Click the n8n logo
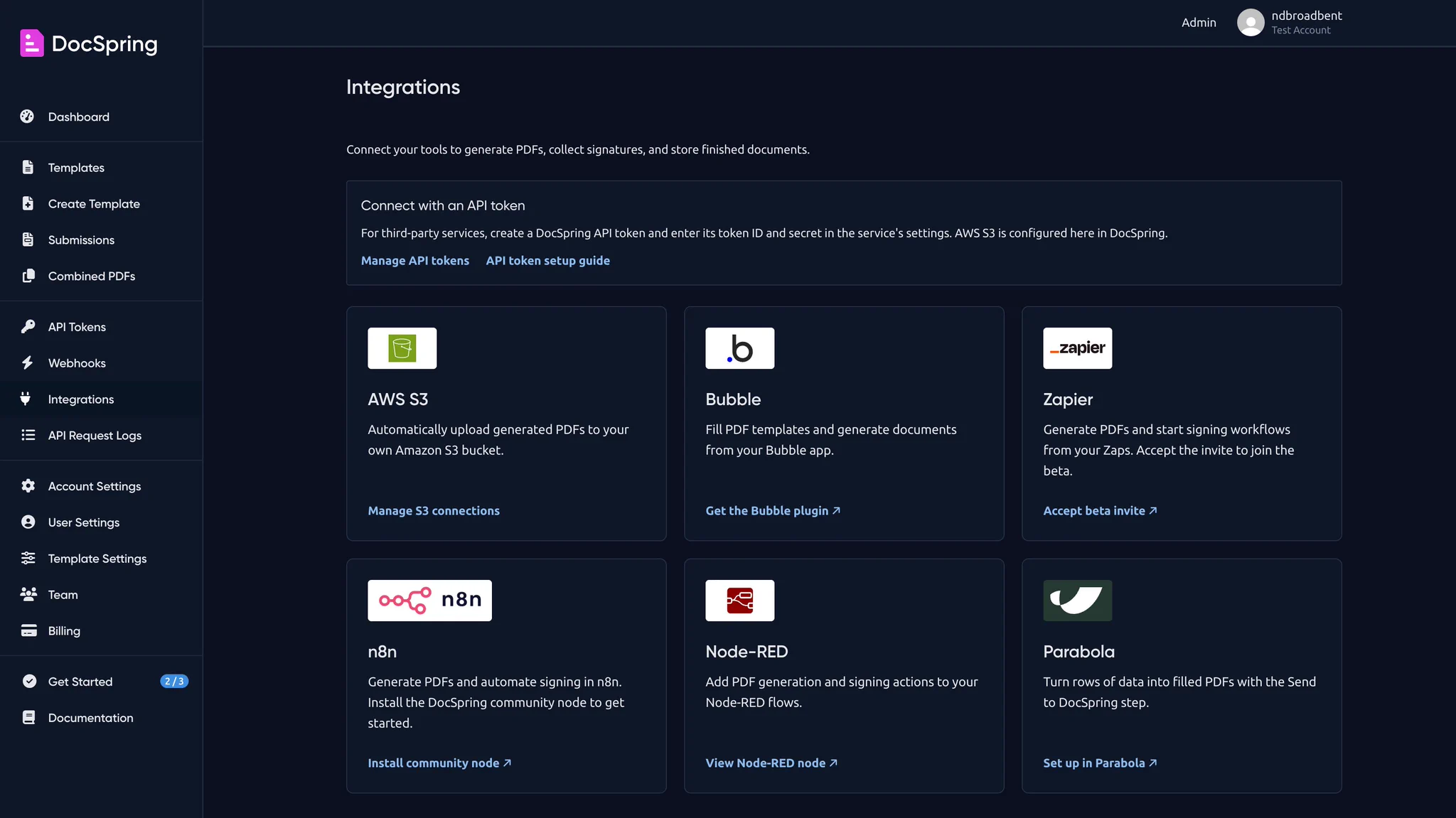Viewport: 1456px width, 818px height. (430, 601)
